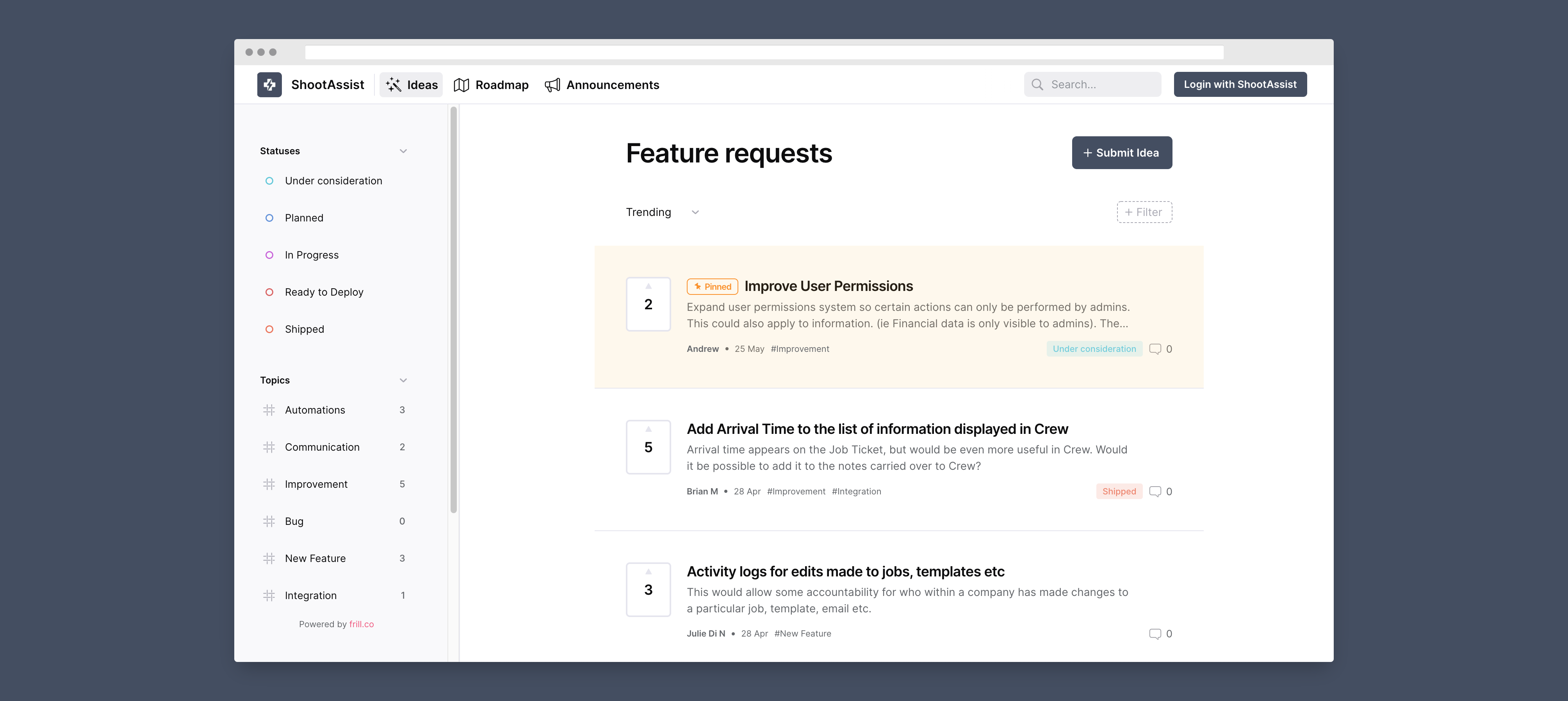Select the Under consideration status filter
Viewport: 1568px width, 701px height.
tap(333, 181)
